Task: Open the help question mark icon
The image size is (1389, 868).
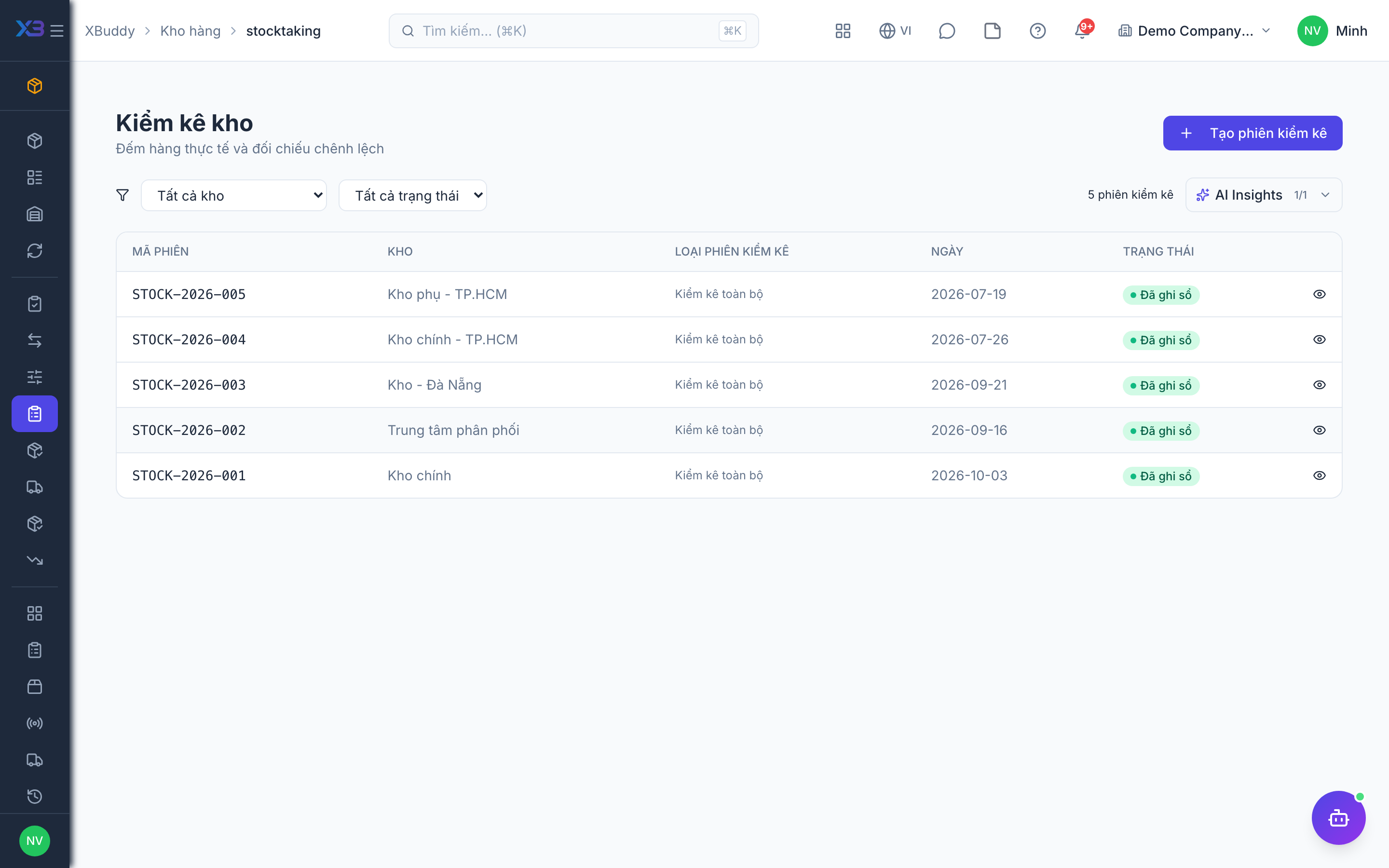Action: (x=1037, y=31)
